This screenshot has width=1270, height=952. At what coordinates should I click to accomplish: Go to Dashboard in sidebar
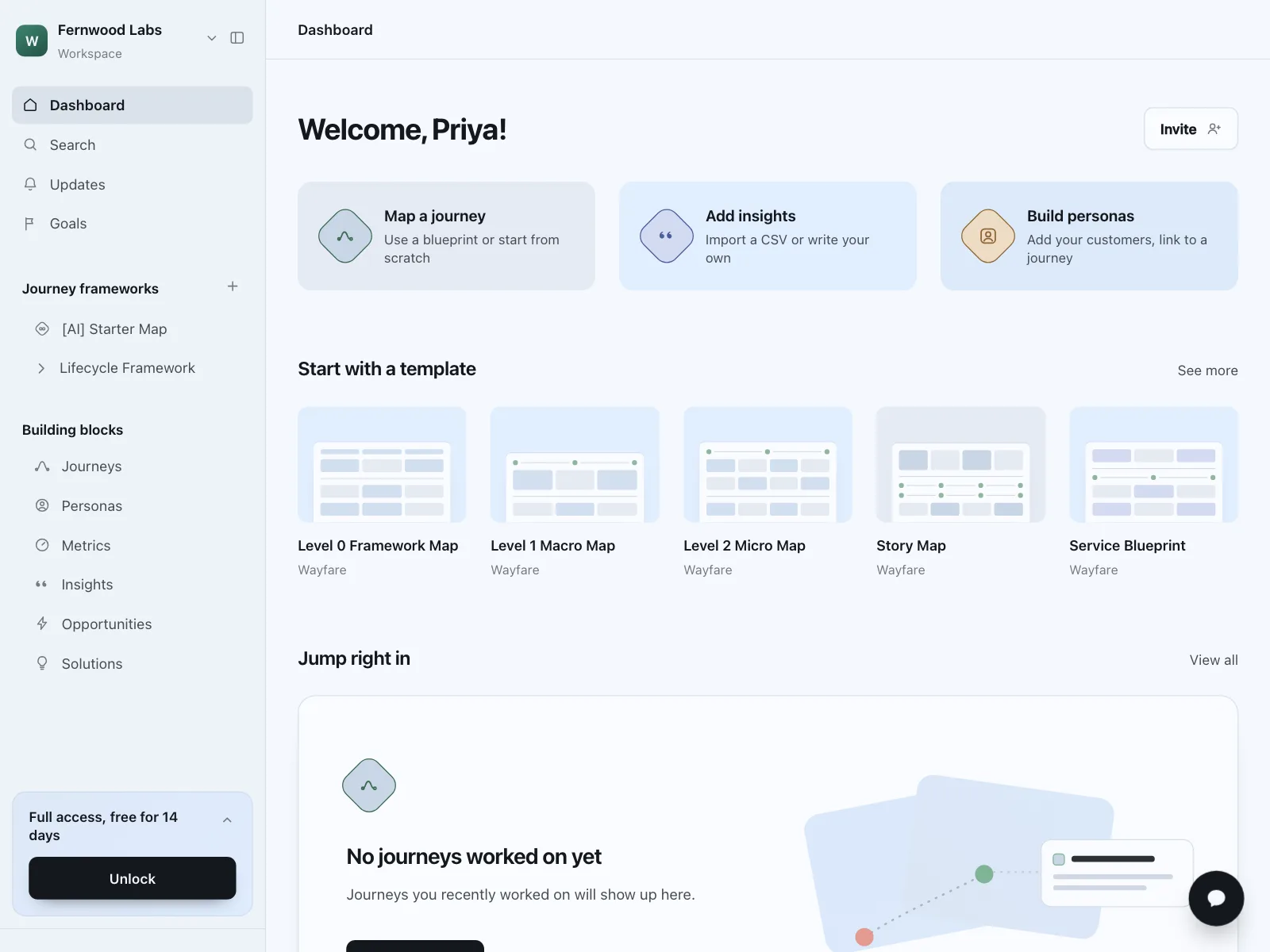133,106
